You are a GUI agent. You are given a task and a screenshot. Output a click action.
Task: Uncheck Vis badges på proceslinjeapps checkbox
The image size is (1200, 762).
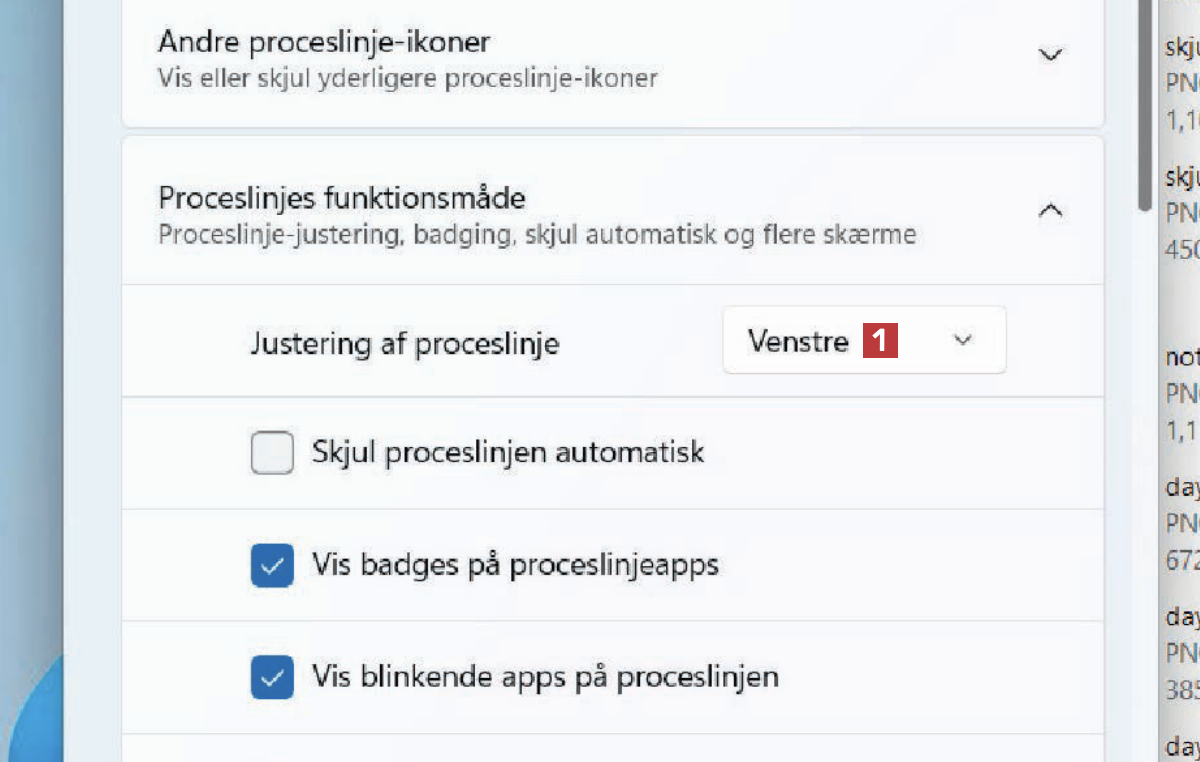[x=272, y=566]
